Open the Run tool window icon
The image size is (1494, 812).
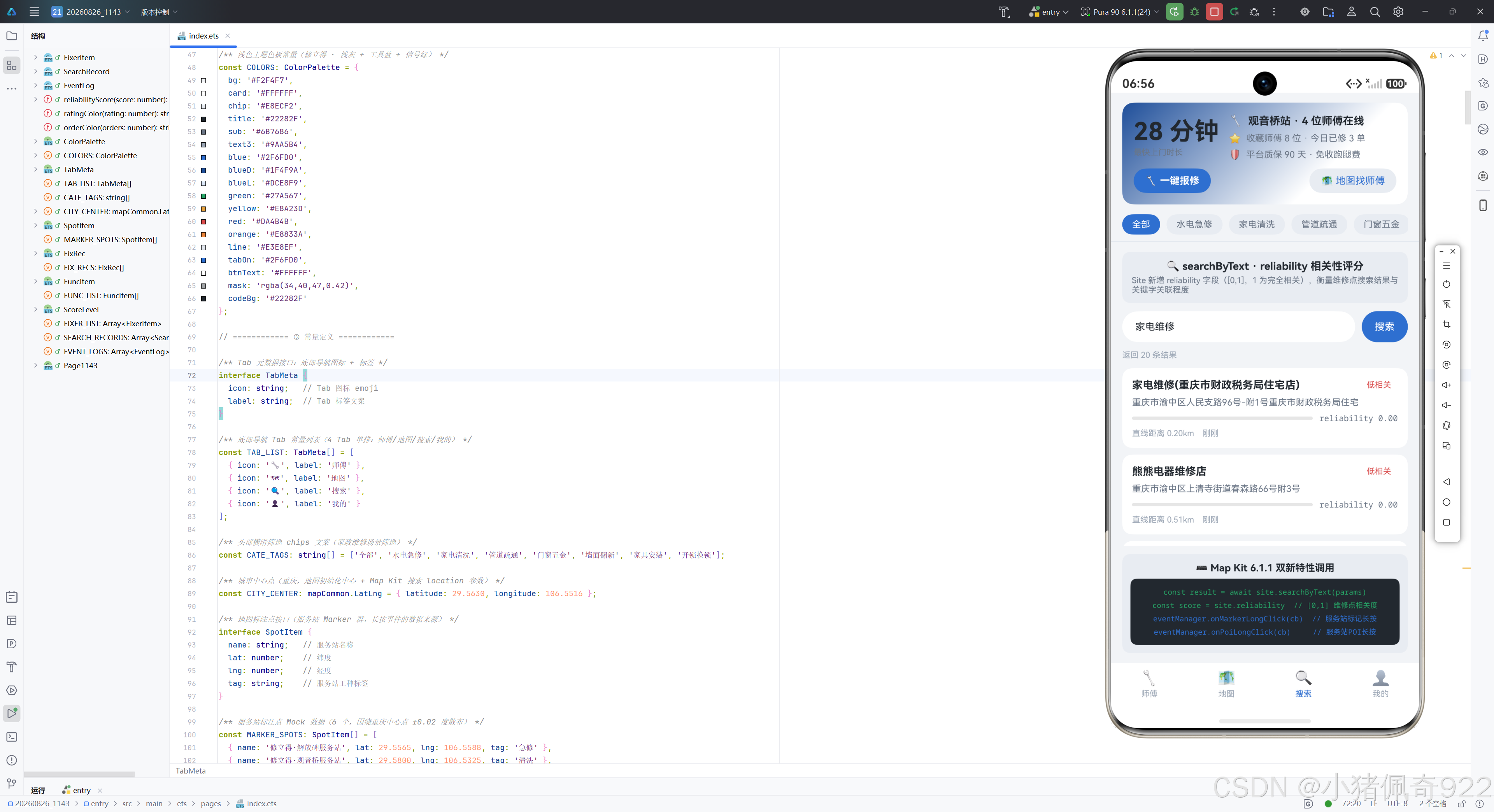12,714
